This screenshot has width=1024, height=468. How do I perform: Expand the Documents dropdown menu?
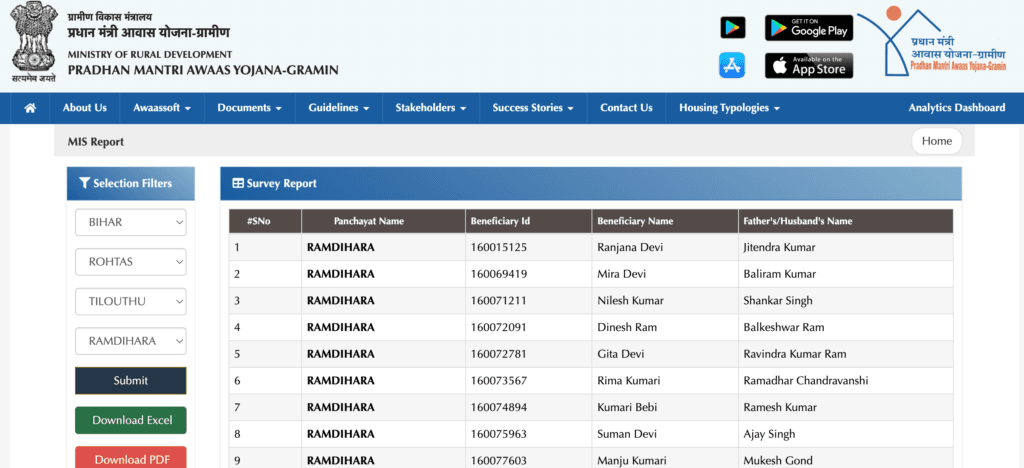(x=249, y=108)
